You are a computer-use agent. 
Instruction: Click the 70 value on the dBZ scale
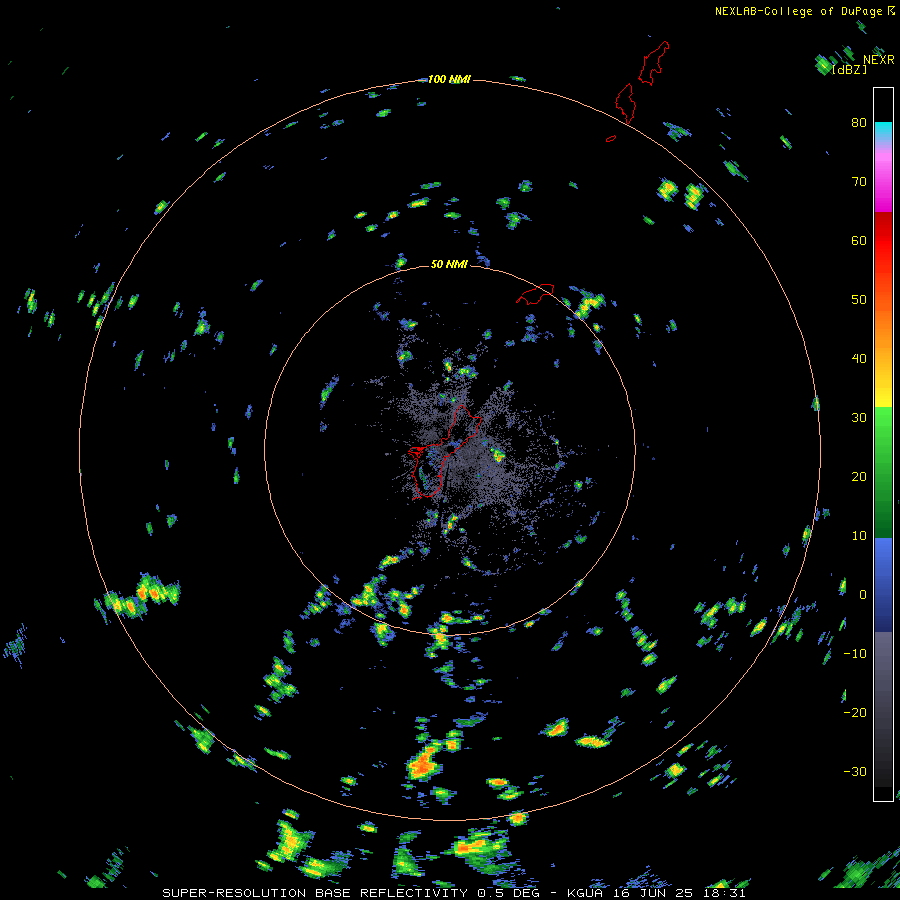coord(859,181)
